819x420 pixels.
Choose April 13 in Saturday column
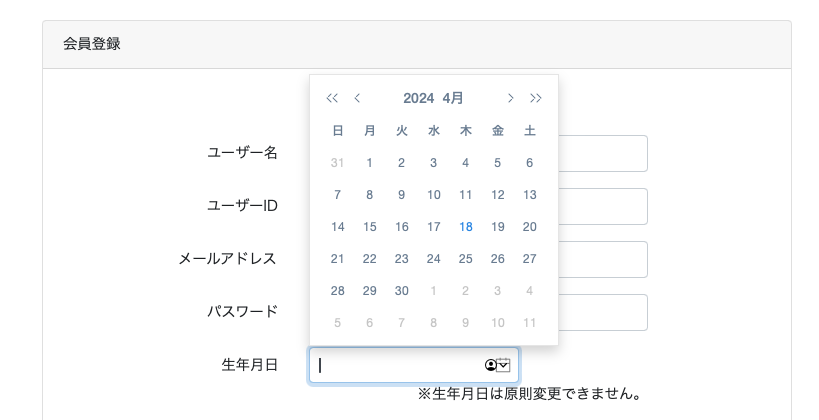pos(529,195)
